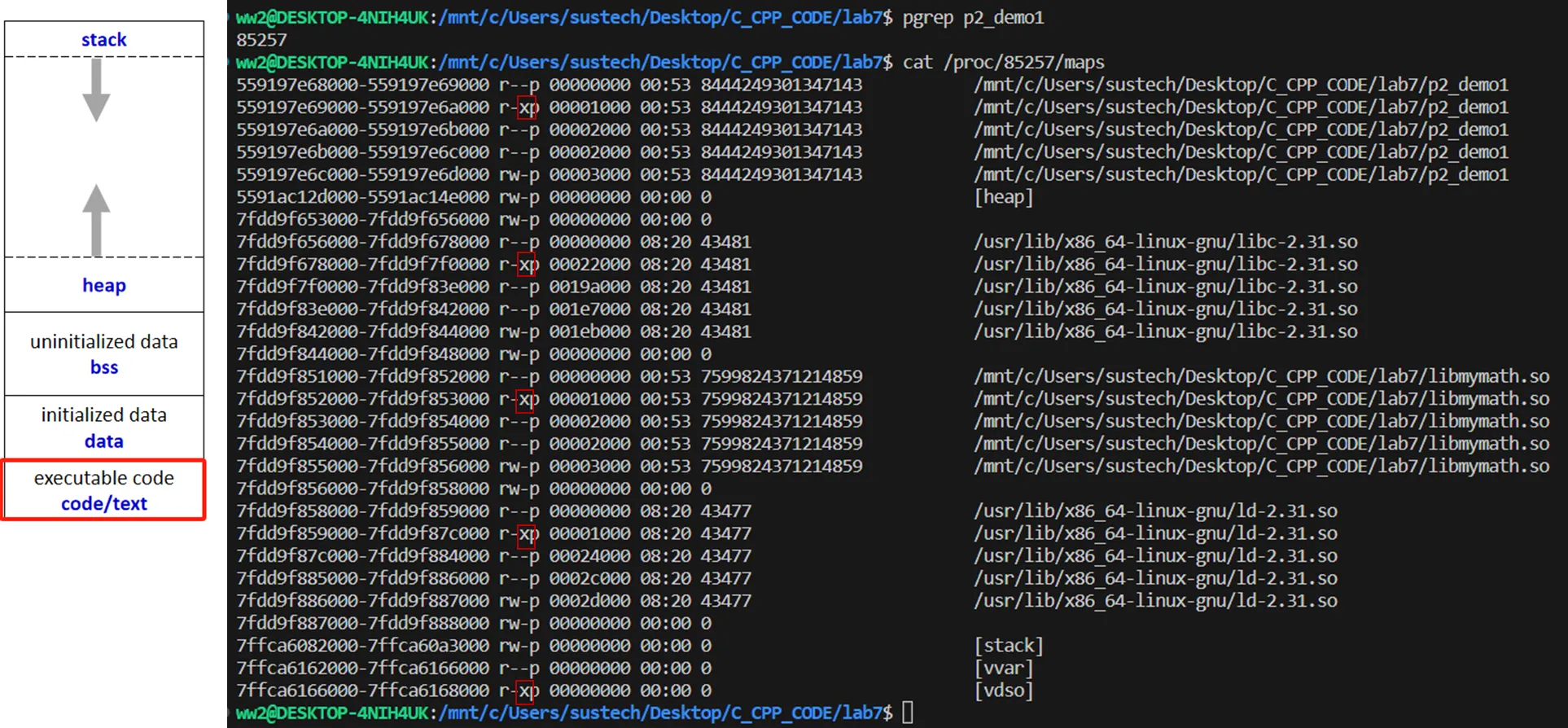The width and height of the screenshot is (1568, 728).
Task: Click the [stack] mapping label
Action: click(1008, 646)
